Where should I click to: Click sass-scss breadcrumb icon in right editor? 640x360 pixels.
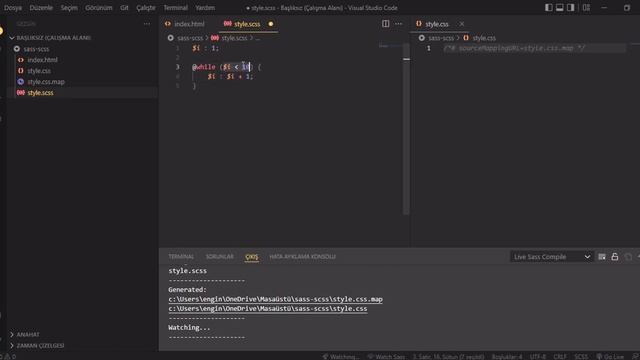422,38
